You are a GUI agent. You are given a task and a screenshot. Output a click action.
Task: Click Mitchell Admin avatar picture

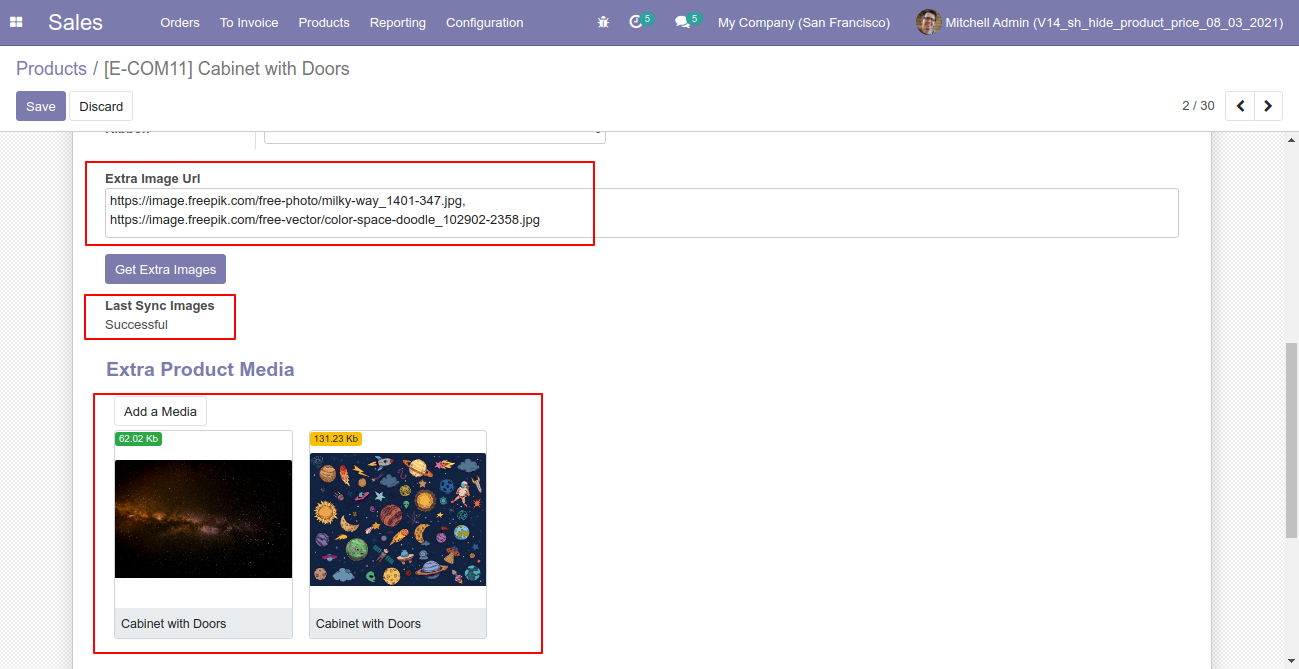click(x=928, y=22)
